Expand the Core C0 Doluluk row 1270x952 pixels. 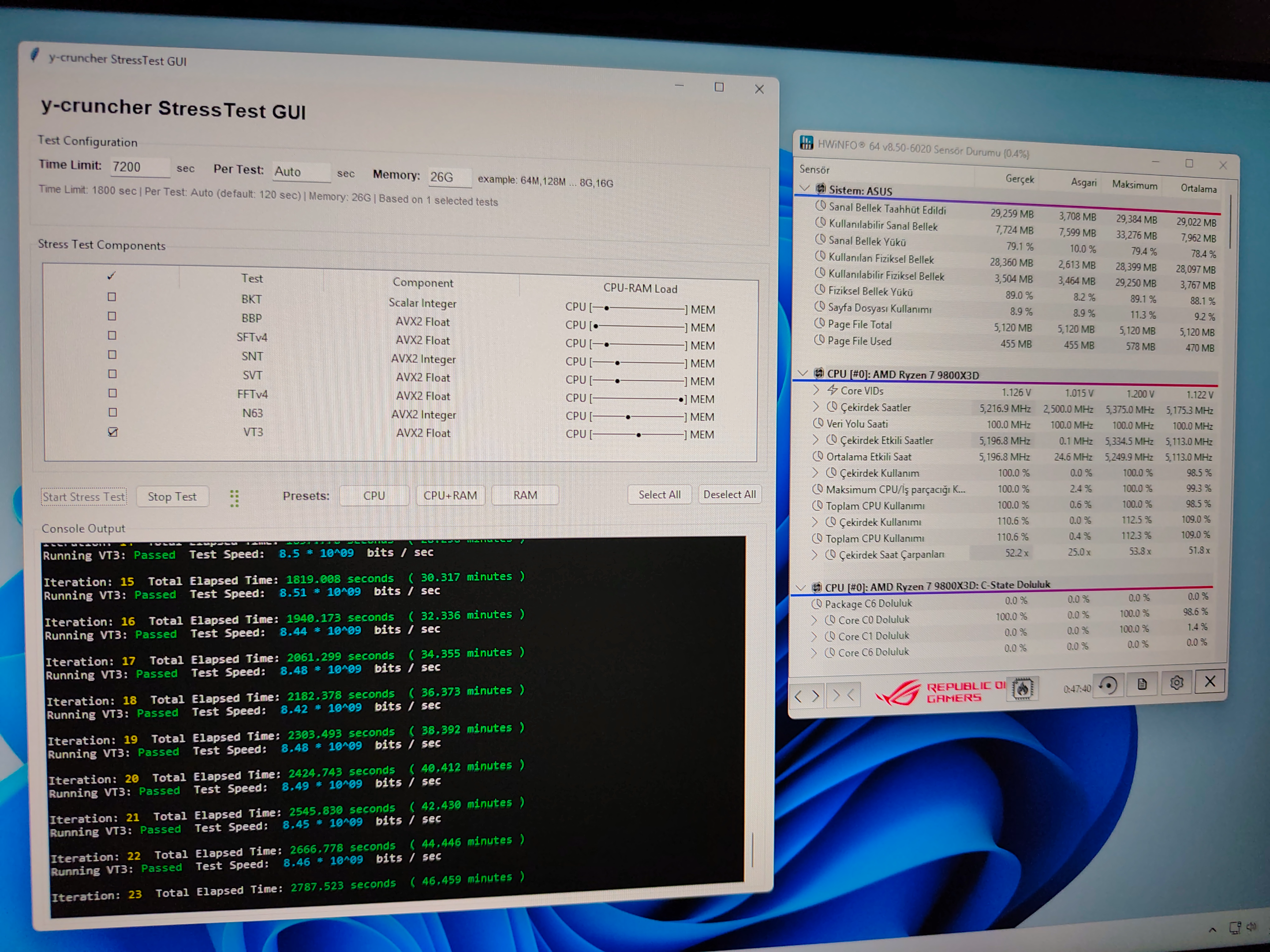pyautogui.click(x=814, y=620)
